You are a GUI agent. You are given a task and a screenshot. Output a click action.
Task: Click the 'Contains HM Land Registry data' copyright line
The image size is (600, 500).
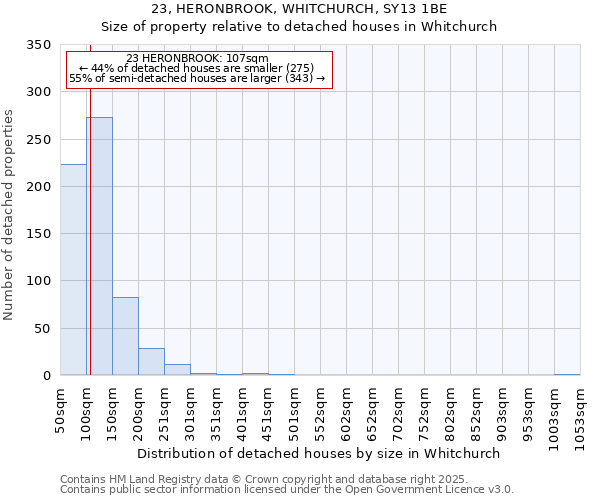264,479
